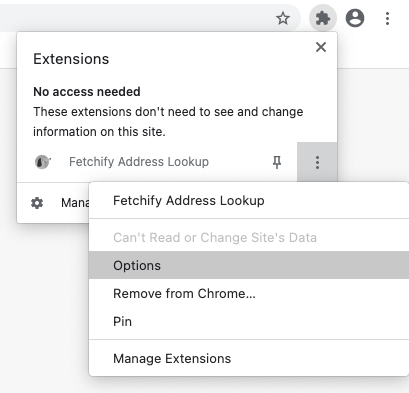Viewport: 409px width, 393px height.
Task: Open Chrome's three-dot main menu
Action: tap(387, 18)
